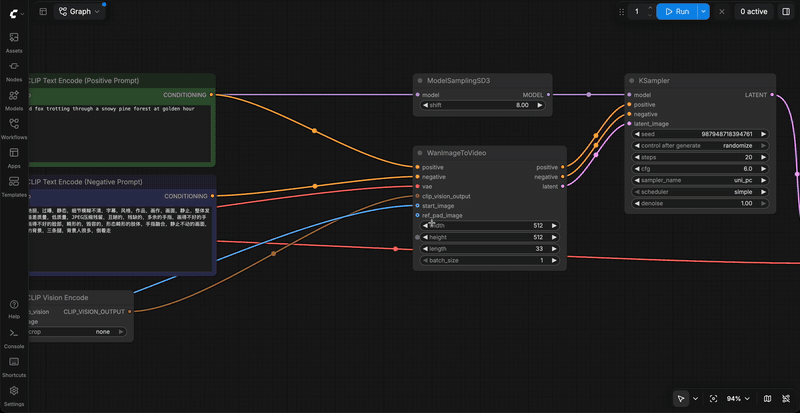Toggle the Console panel
The image size is (800, 413).
pyautogui.click(x=14, y=338)
